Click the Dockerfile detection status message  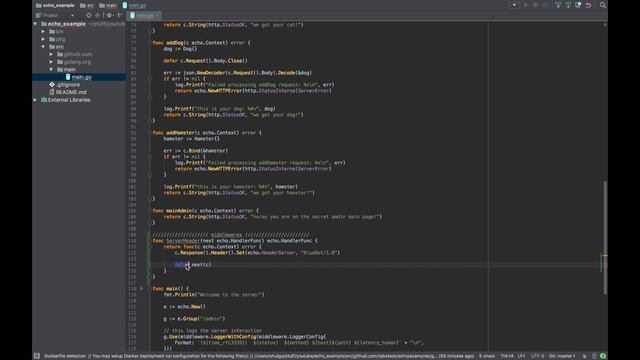258,356
